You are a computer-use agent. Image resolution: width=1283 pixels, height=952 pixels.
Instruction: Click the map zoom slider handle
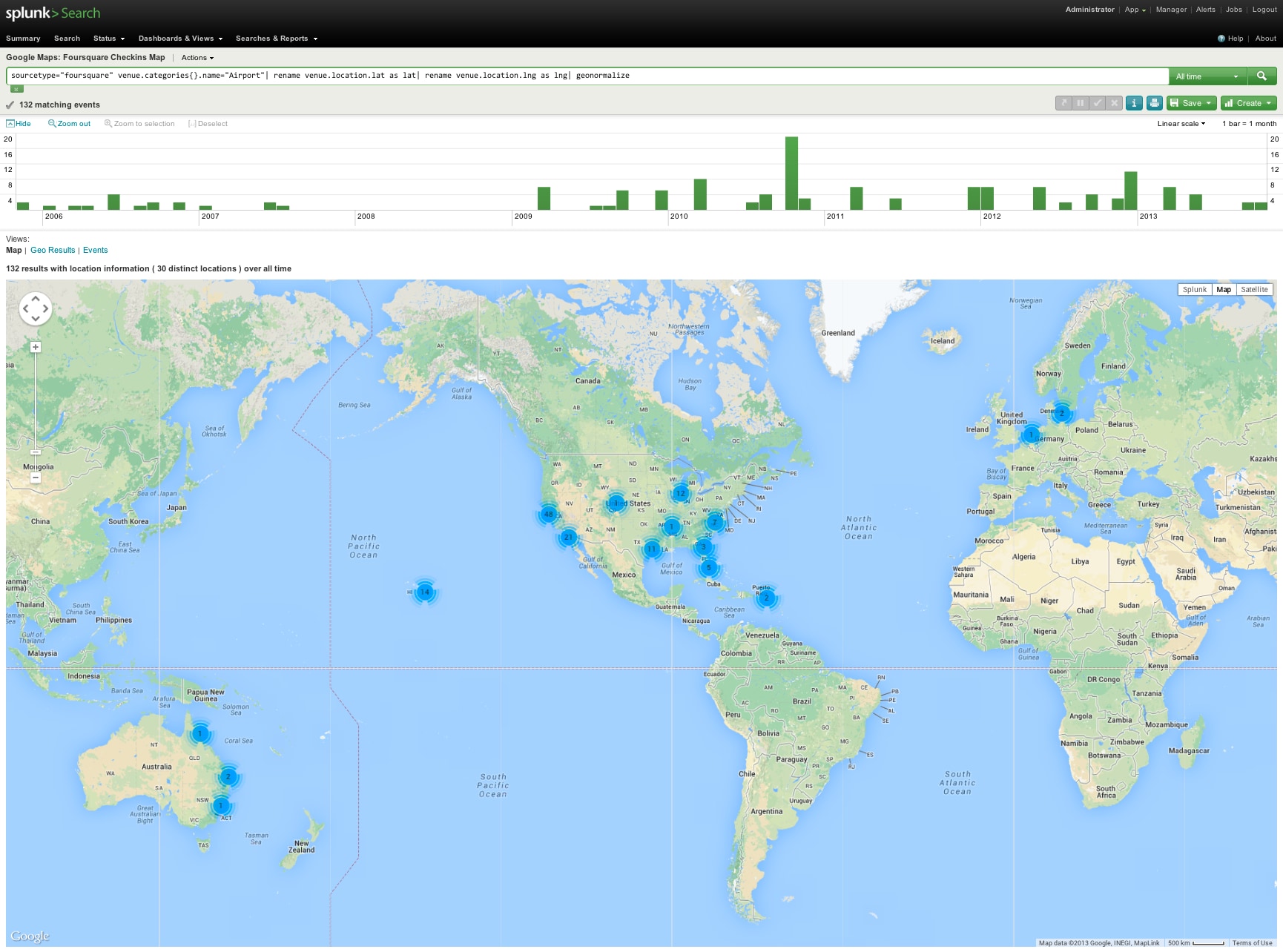coord(35,452)
